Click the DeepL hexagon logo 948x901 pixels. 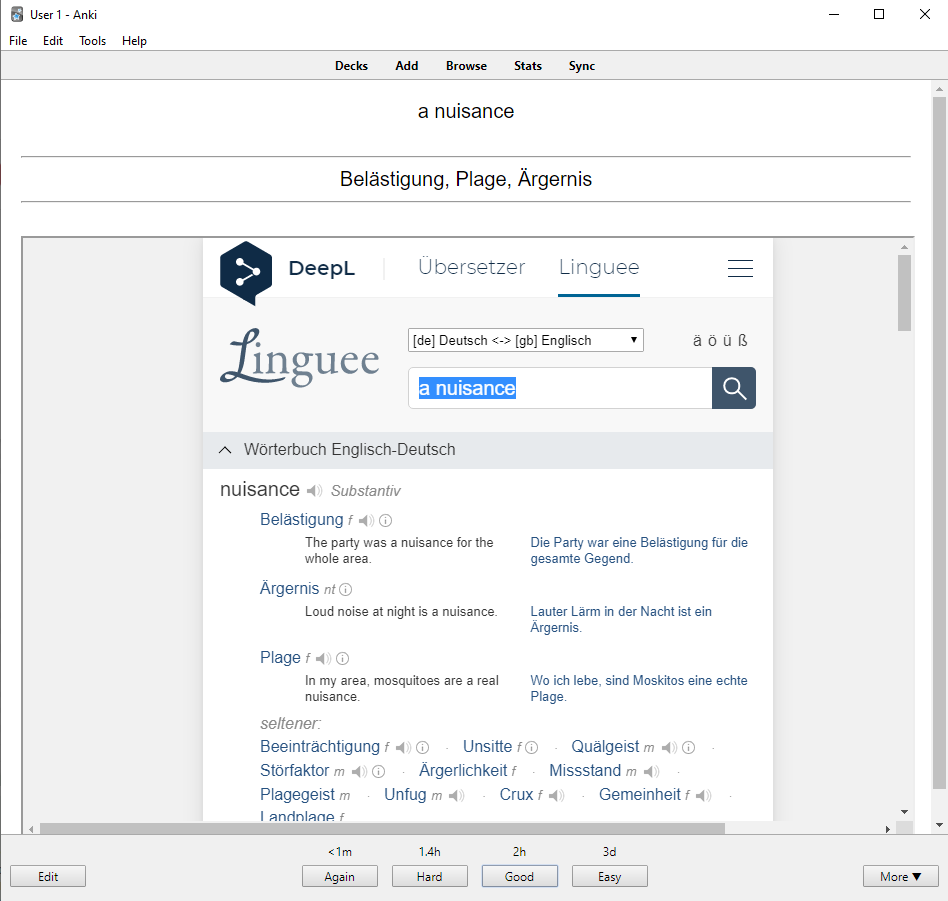click(x=245, y=273)
